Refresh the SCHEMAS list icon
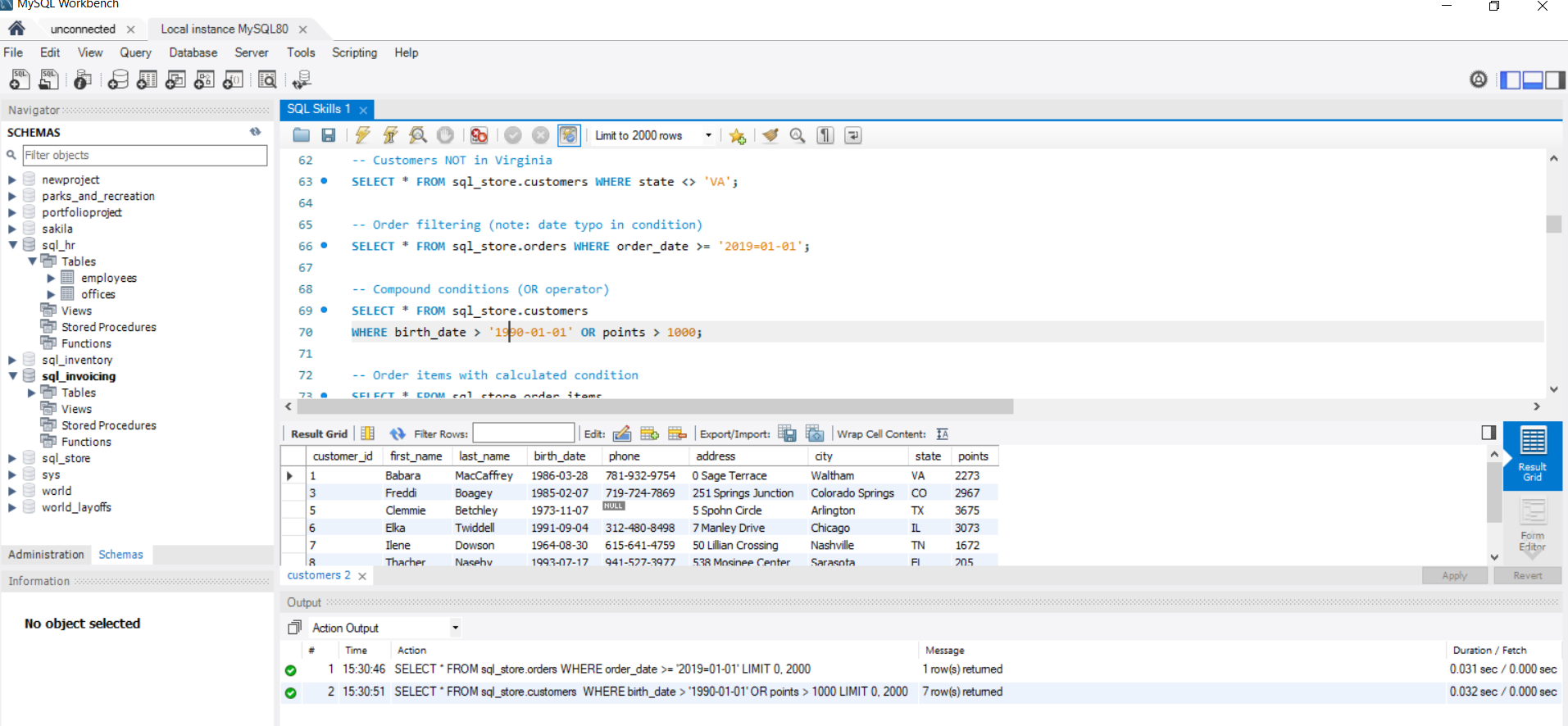 256,131
